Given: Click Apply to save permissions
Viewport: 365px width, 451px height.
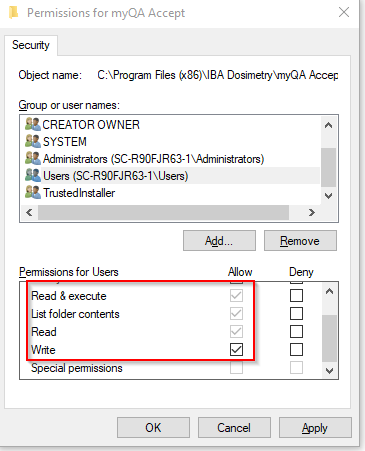Looking at the screenshot, I should pyautogui.click(x=315, y=428).
